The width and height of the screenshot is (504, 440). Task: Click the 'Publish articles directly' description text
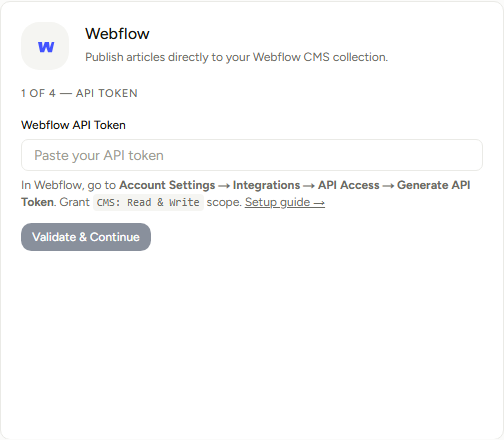coord(236,57)
